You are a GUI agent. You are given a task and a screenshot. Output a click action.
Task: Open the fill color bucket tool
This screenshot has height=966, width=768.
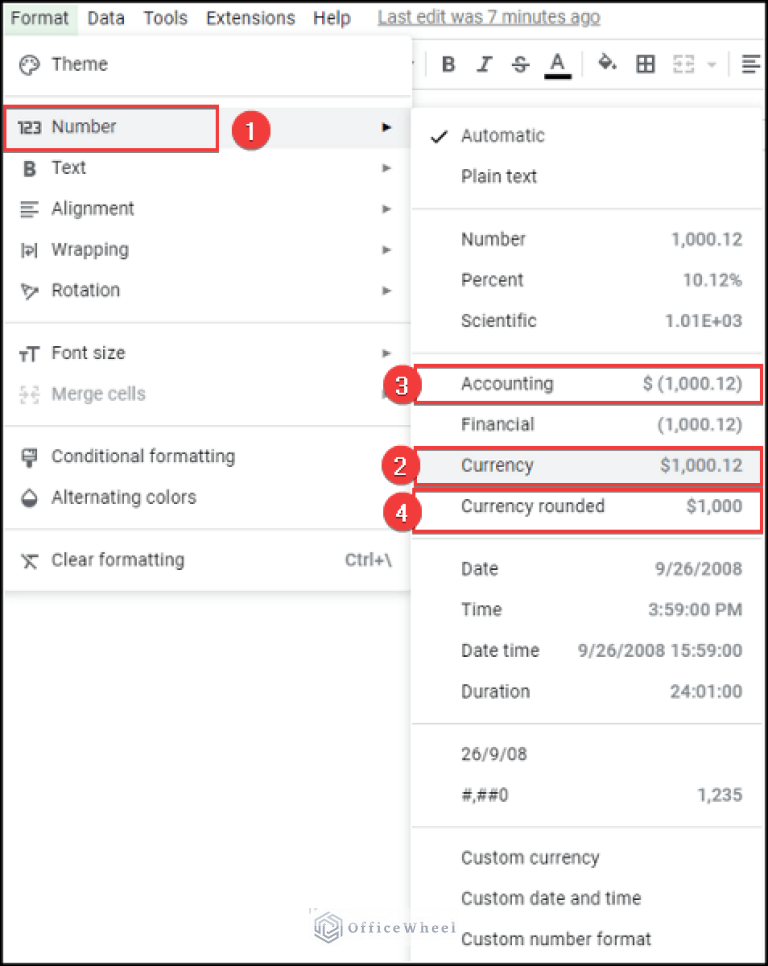(607, 64)
